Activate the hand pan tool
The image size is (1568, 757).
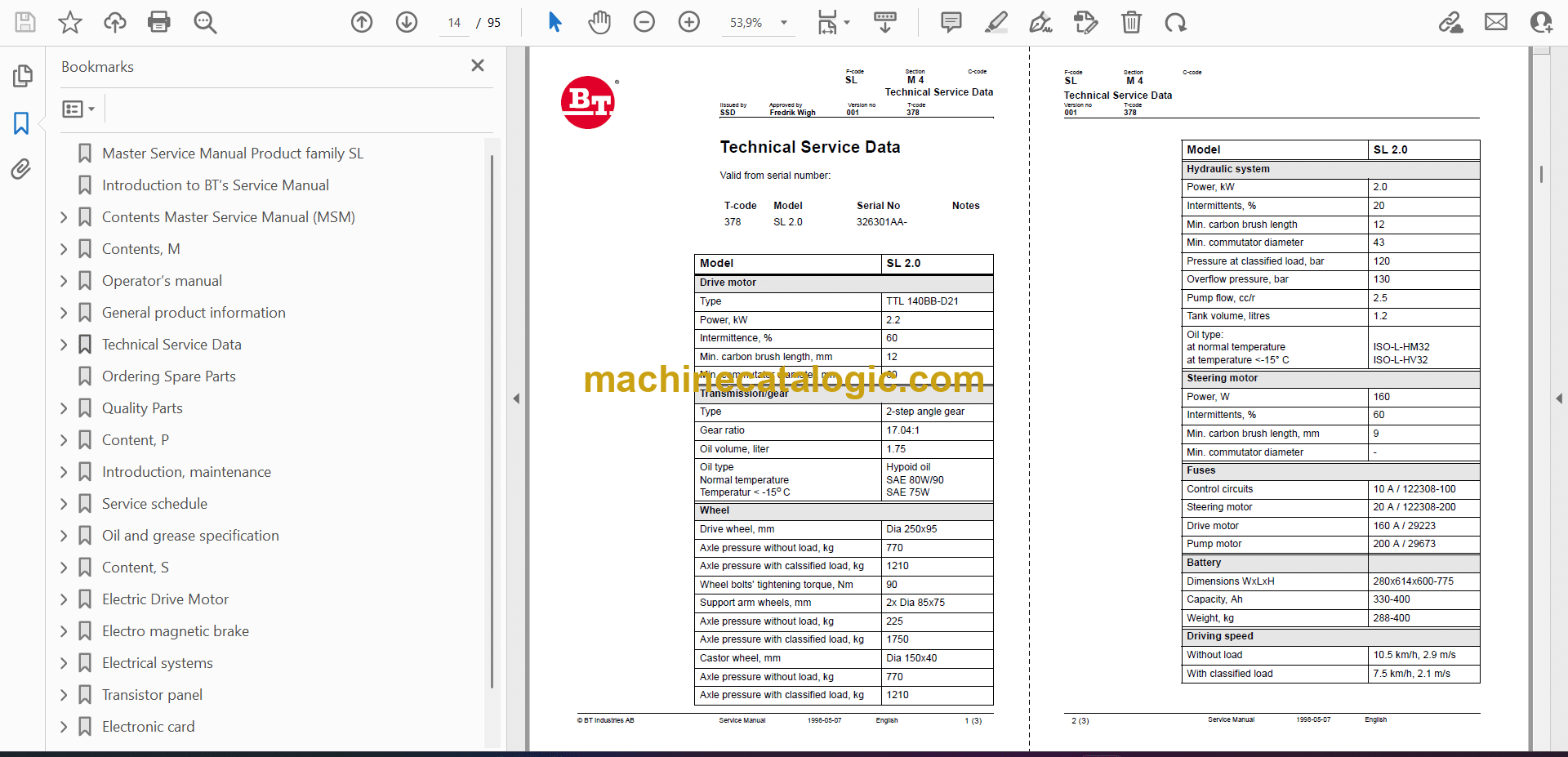point(599,22)
